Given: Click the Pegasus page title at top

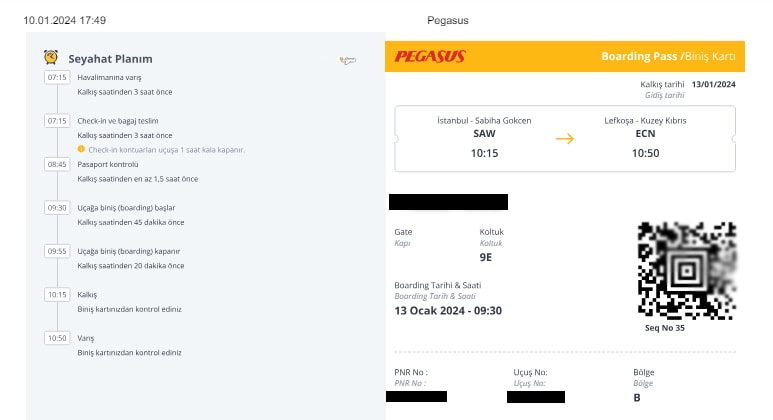Looking at the screenshot, I should pos(447,20).
